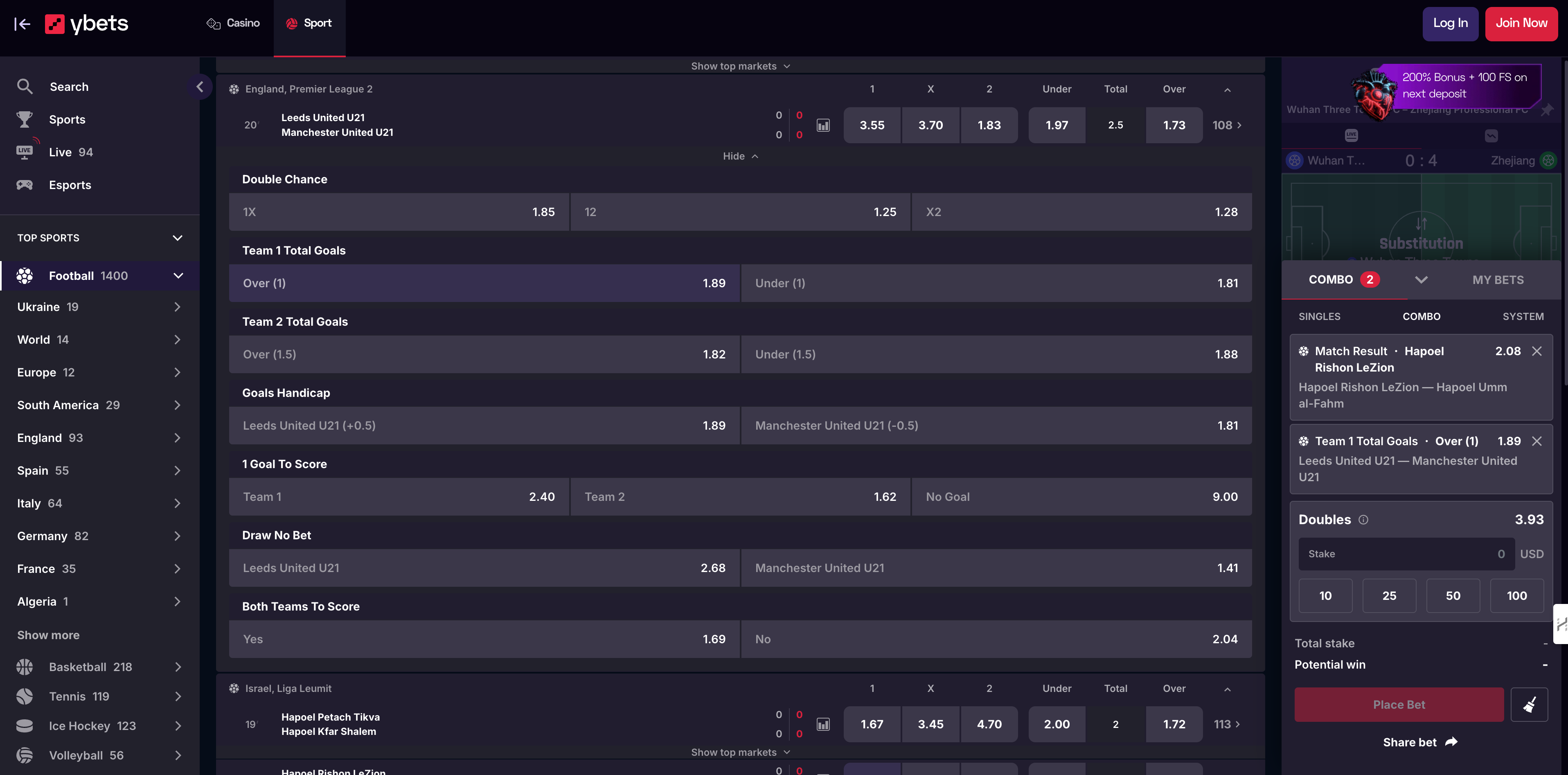Set quick stake to 25
1568x775 pixels.
(x=1389, y=596)
